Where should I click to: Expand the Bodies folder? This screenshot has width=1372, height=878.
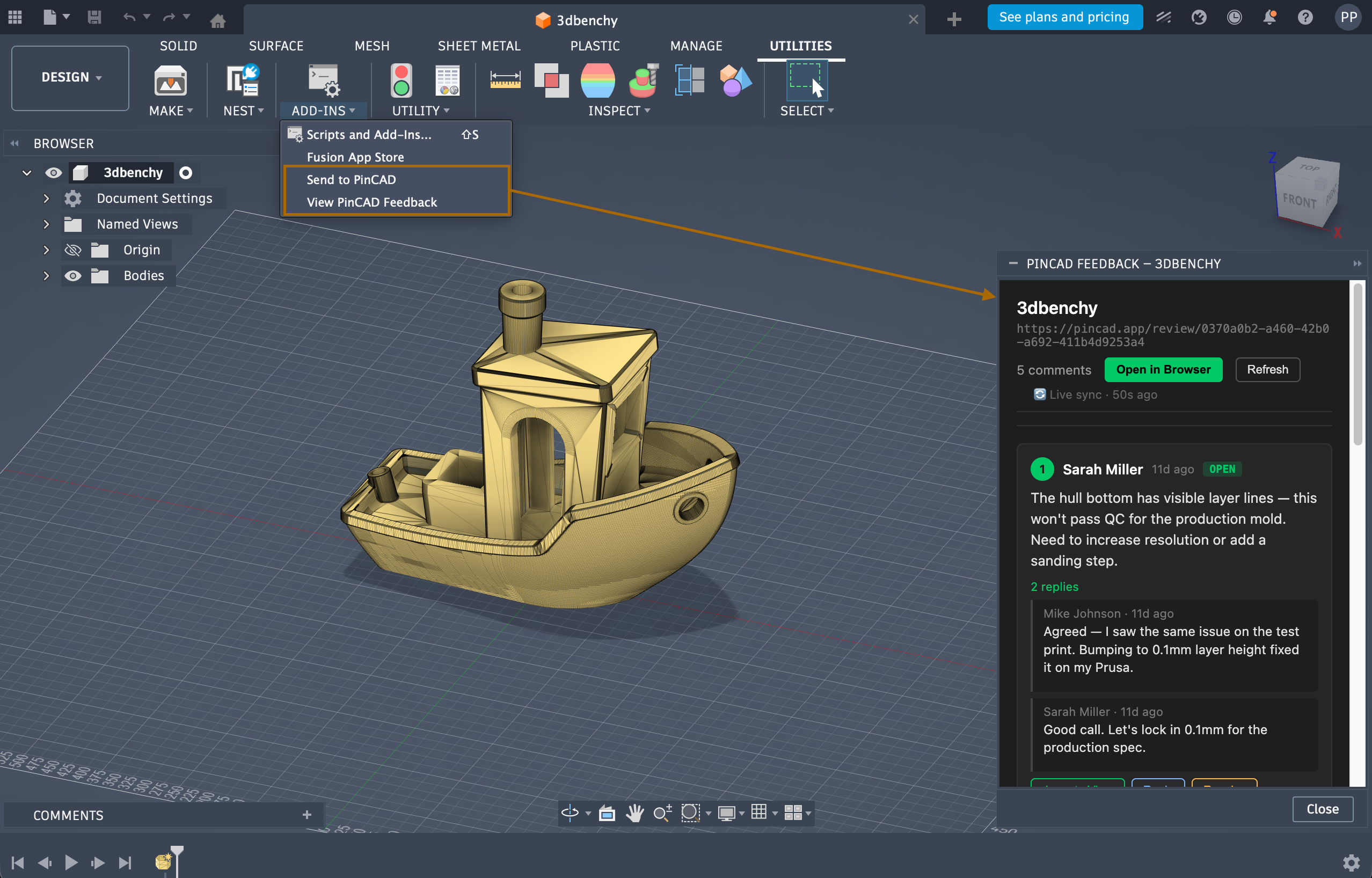coord(46,276)
